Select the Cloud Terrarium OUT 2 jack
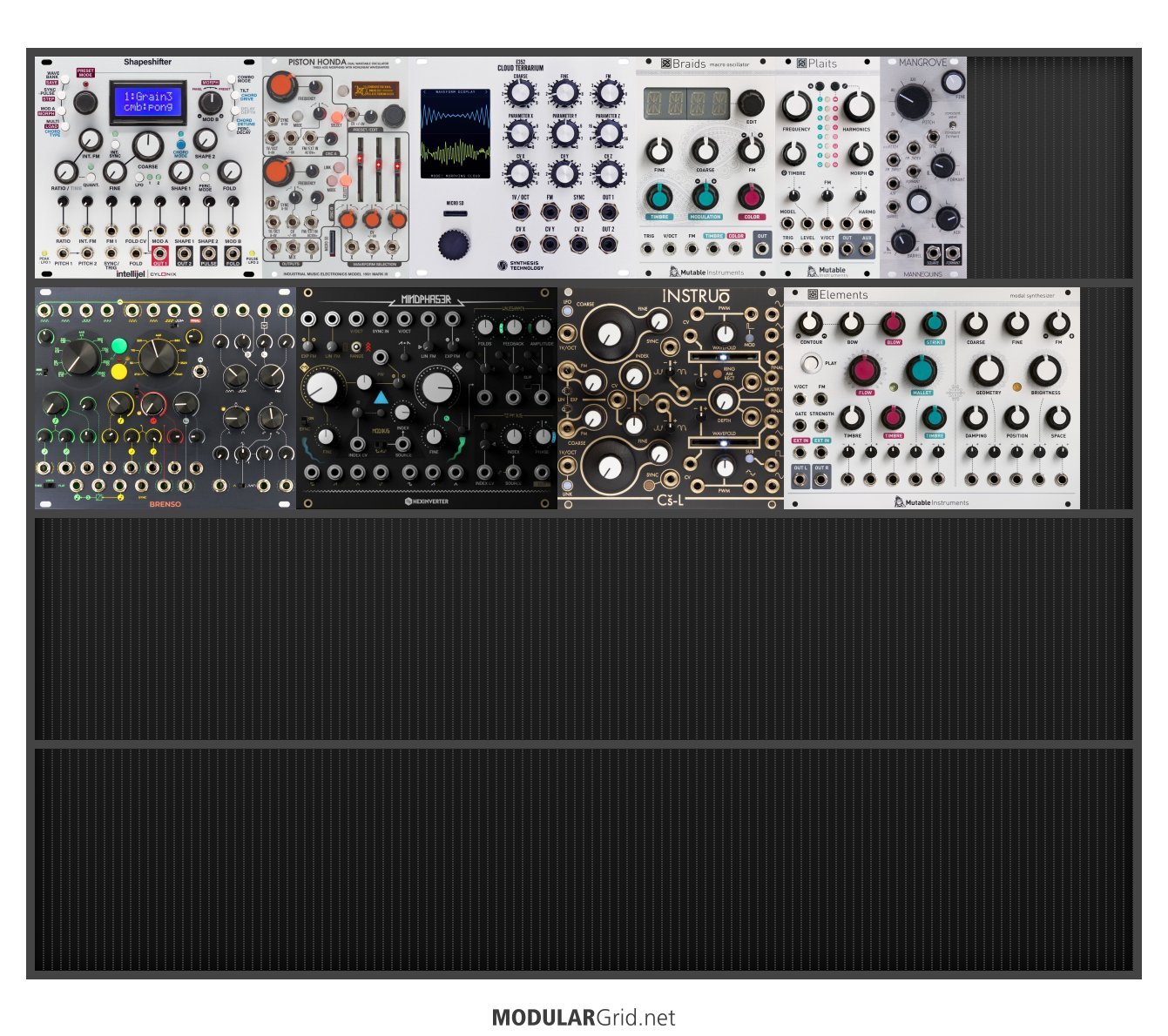 (608, 244)
